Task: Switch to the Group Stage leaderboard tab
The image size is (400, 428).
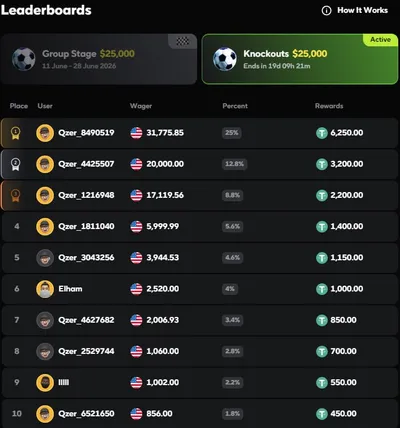Action: point(99,59)
